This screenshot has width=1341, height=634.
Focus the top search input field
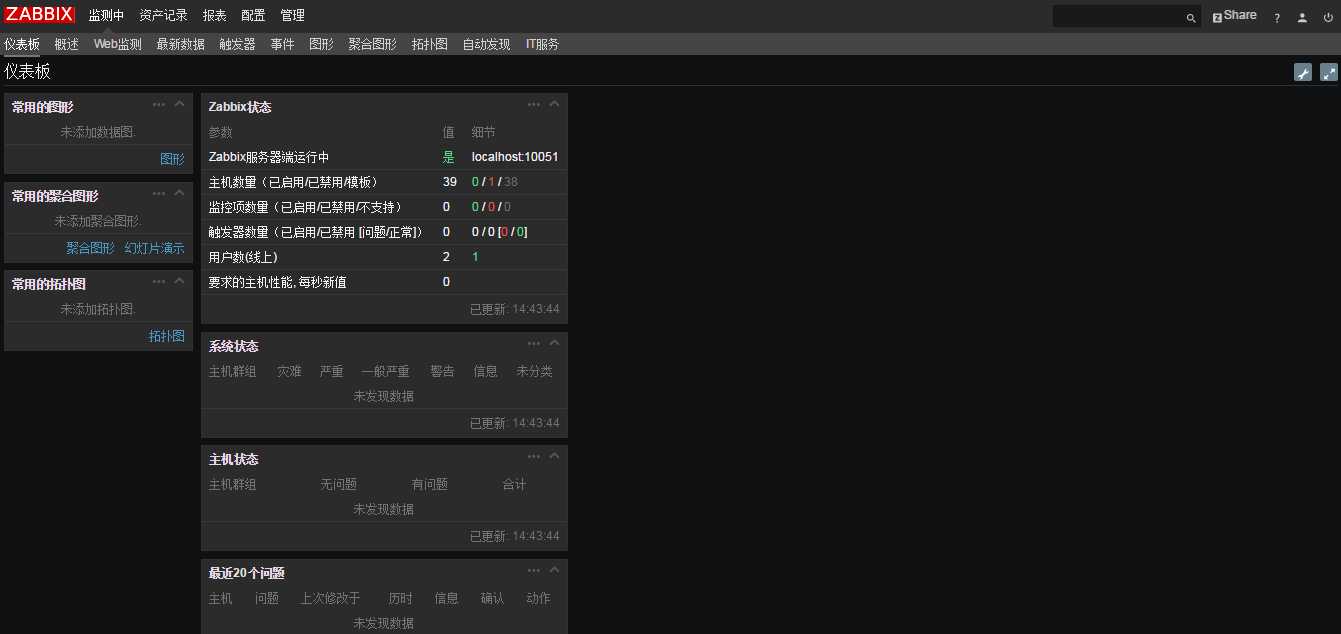(x=1116, y=17)
